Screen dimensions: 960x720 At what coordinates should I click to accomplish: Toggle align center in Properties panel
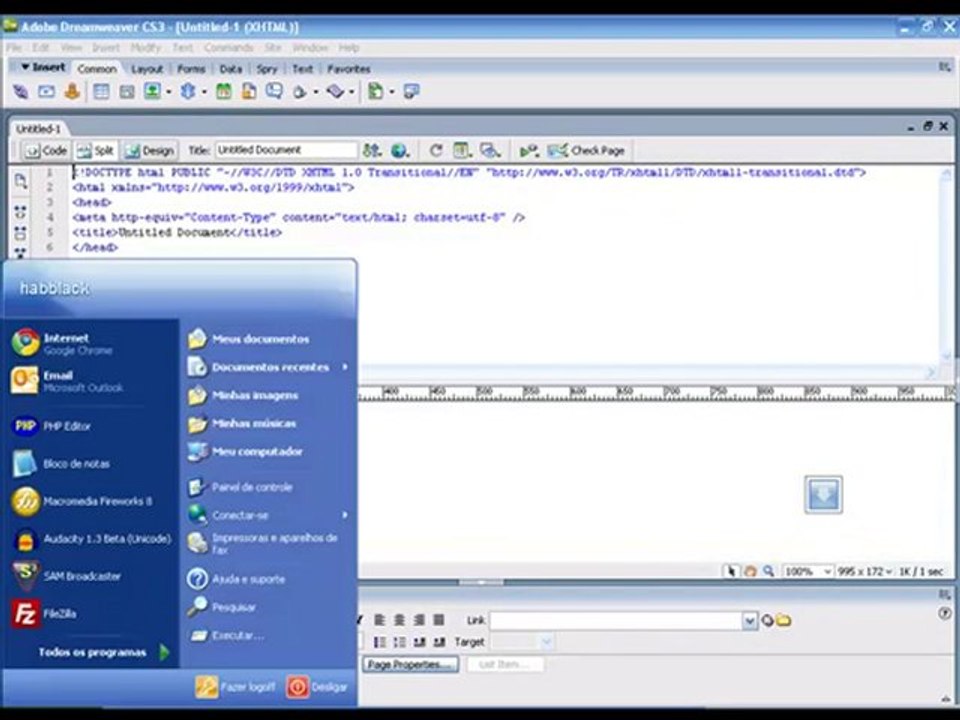(399, 620)
